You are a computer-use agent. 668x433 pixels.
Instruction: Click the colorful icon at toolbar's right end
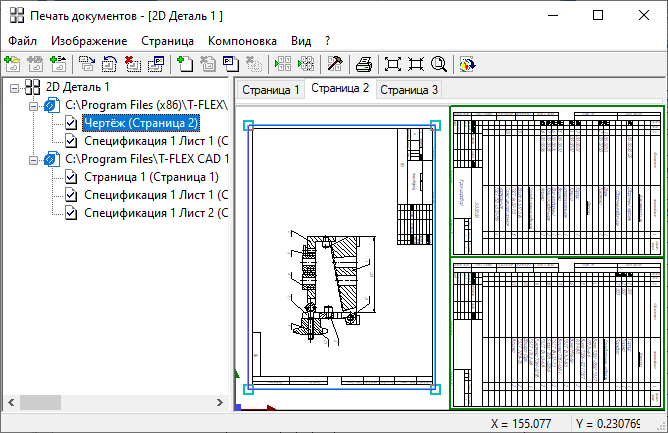point(467,64)
